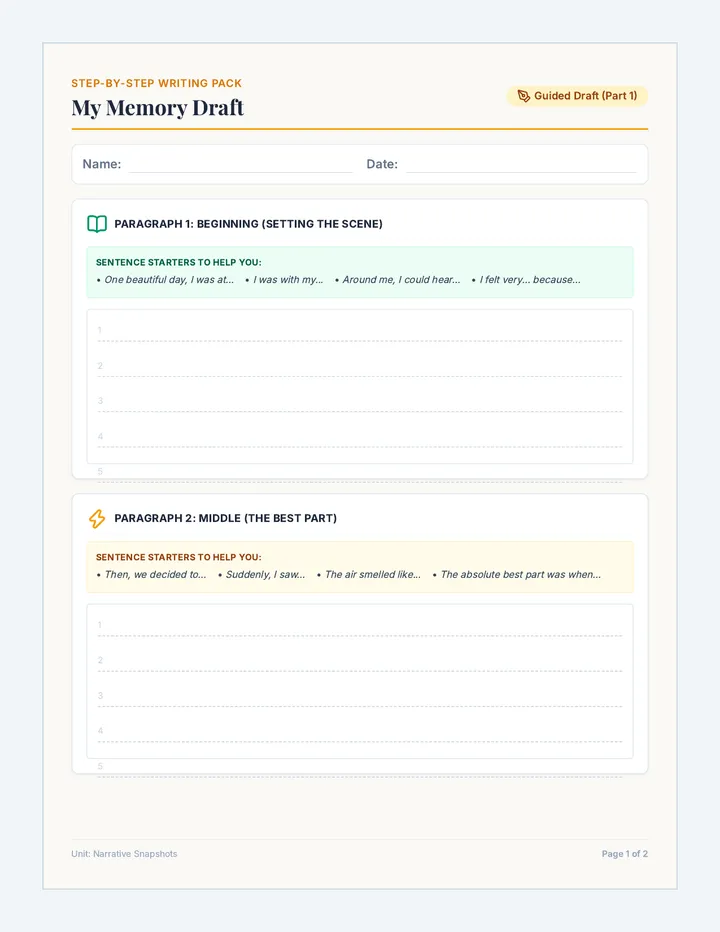Click the Guided Draft (Part 1) badge
Screen dimensions: 720x932
pos(577,96)
